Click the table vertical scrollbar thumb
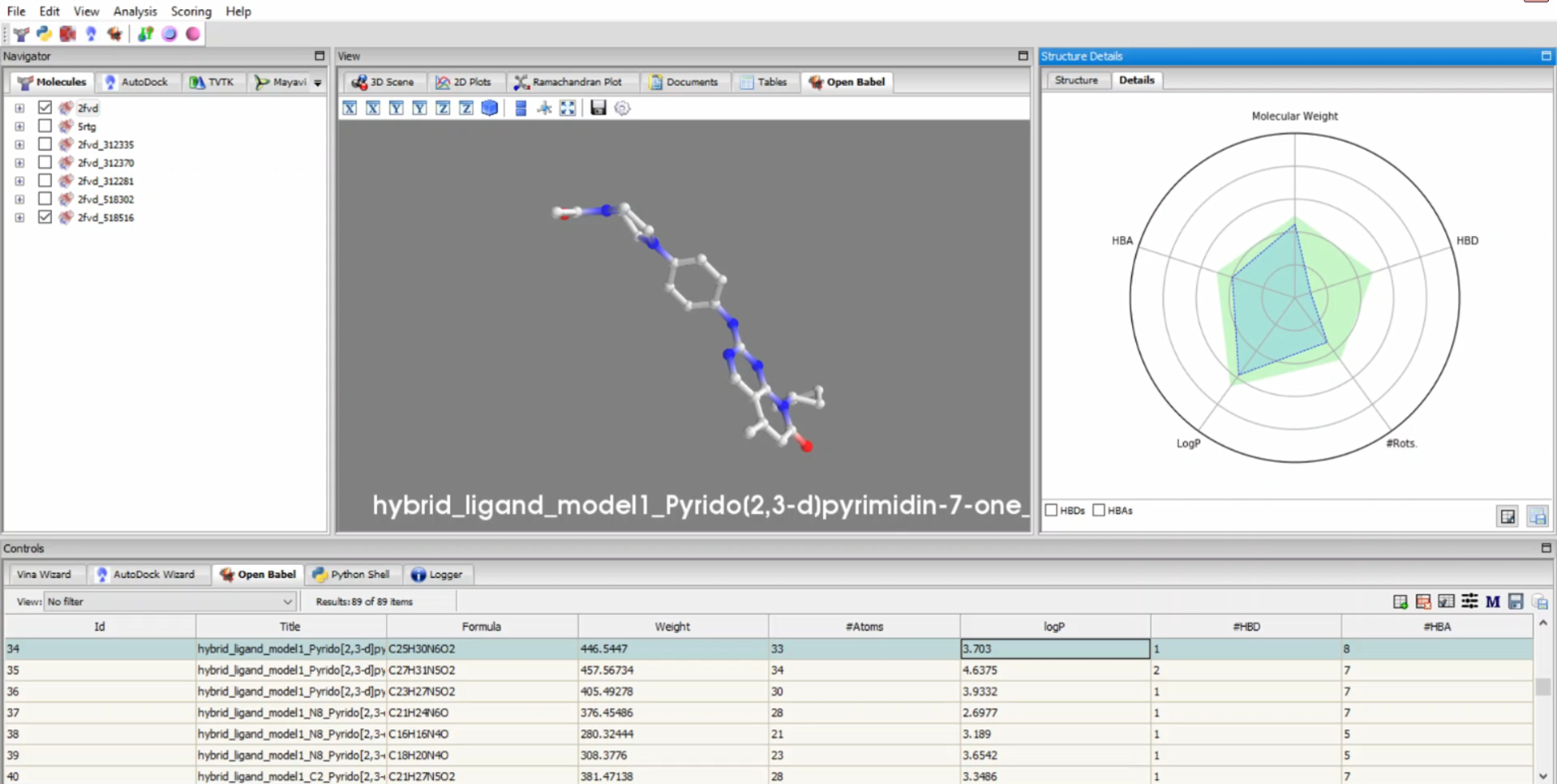 click(1543, 687)
